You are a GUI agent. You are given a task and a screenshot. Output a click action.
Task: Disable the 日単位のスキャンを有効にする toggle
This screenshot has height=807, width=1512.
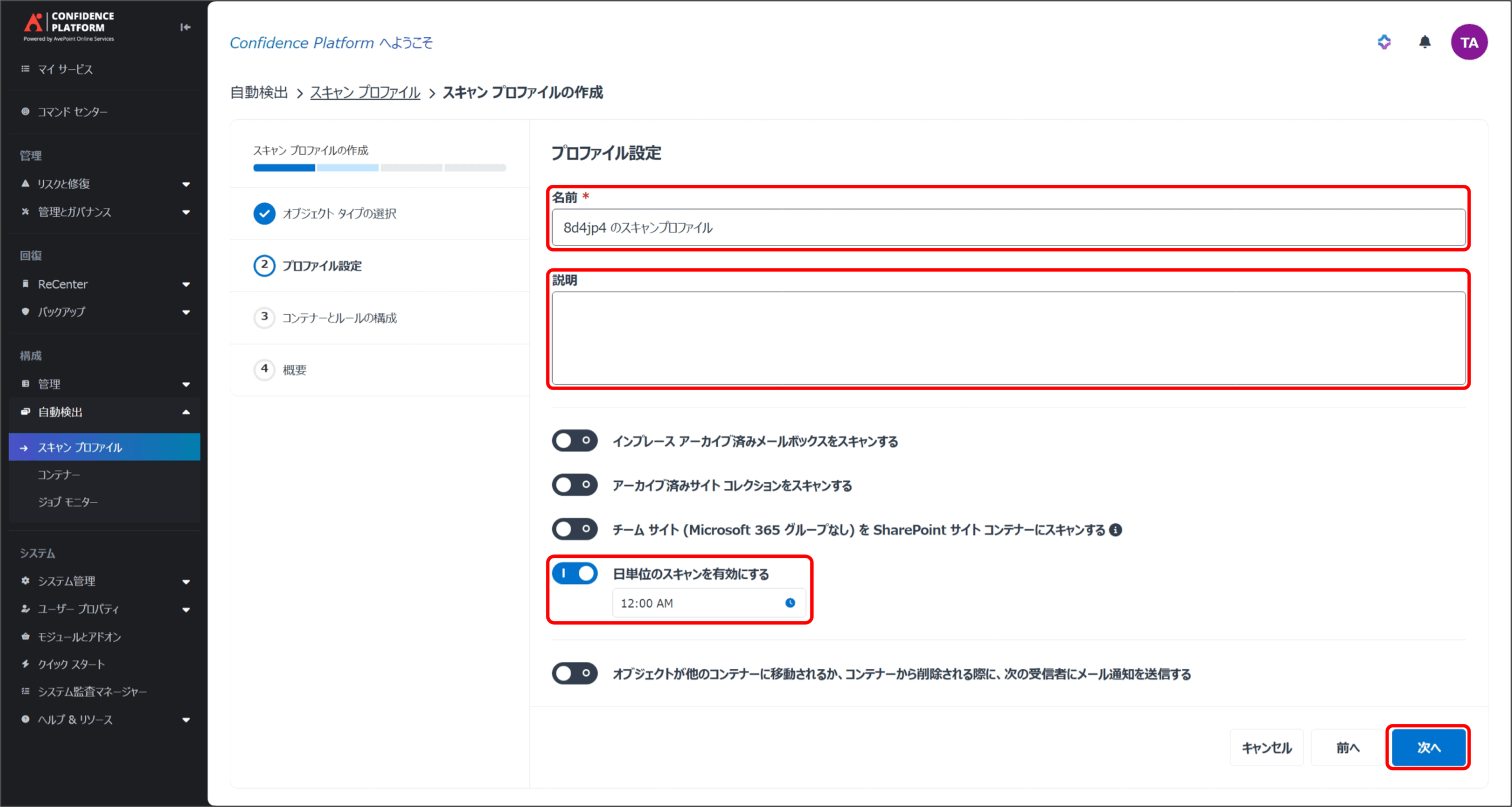(x=574, y=573)
